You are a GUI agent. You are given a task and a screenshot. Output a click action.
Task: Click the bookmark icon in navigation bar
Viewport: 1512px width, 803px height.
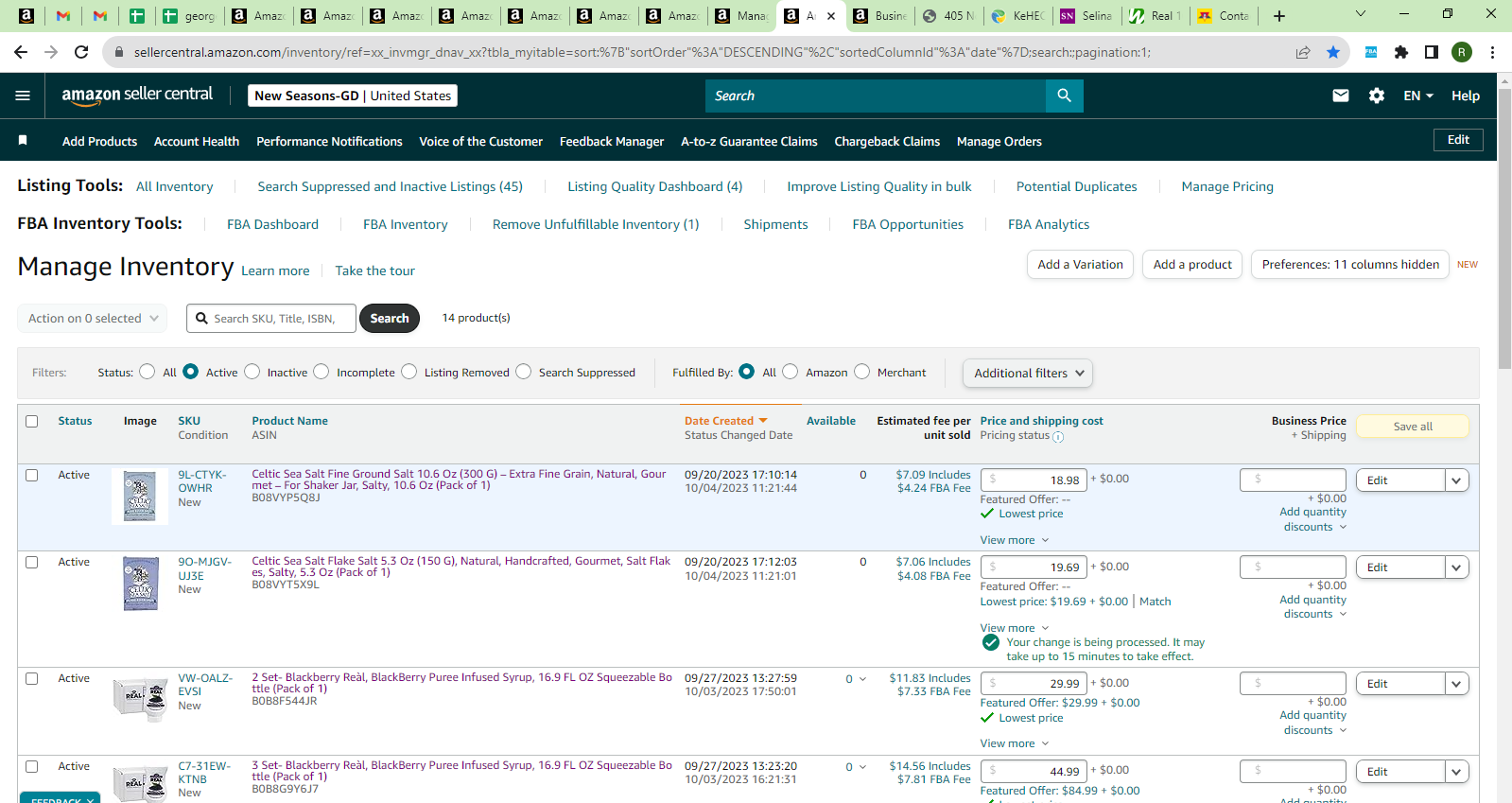pyautogui.click(x=23, y=141)
